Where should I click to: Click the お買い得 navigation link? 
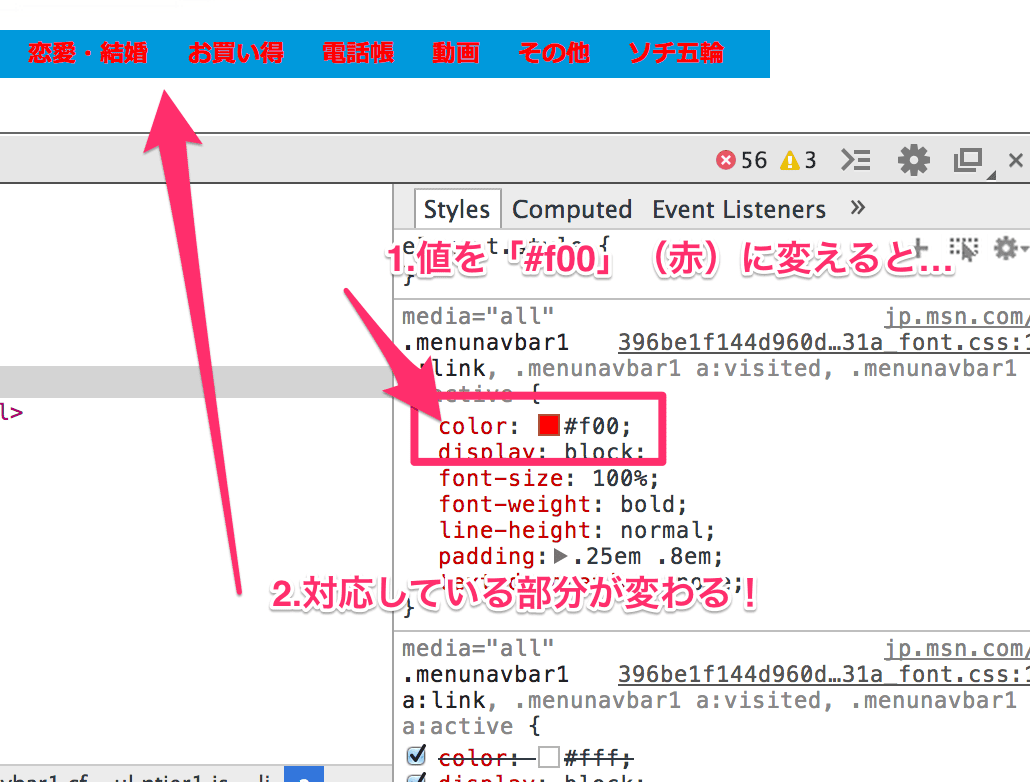[236, 53]
